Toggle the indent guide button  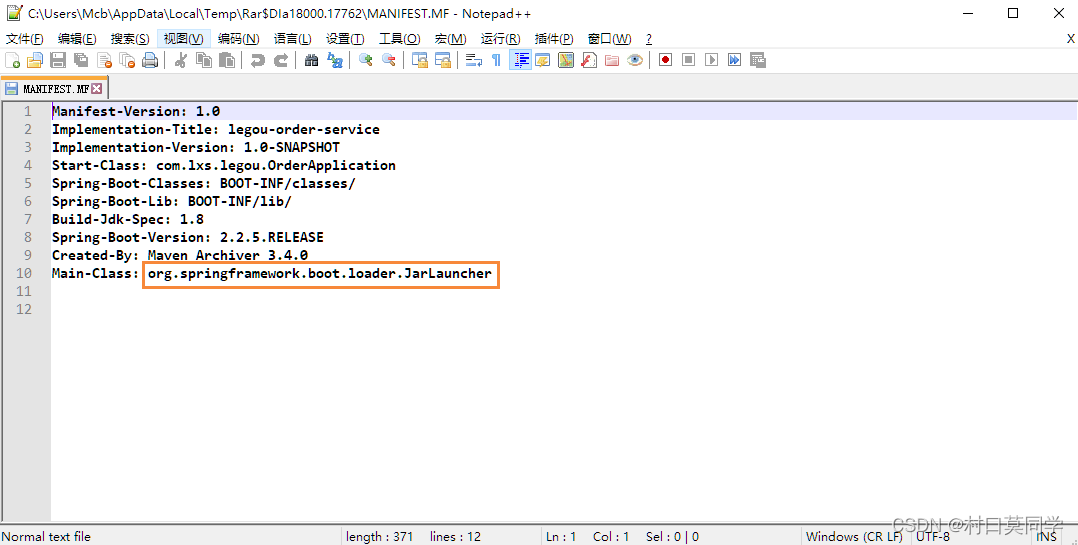[520, 60]
